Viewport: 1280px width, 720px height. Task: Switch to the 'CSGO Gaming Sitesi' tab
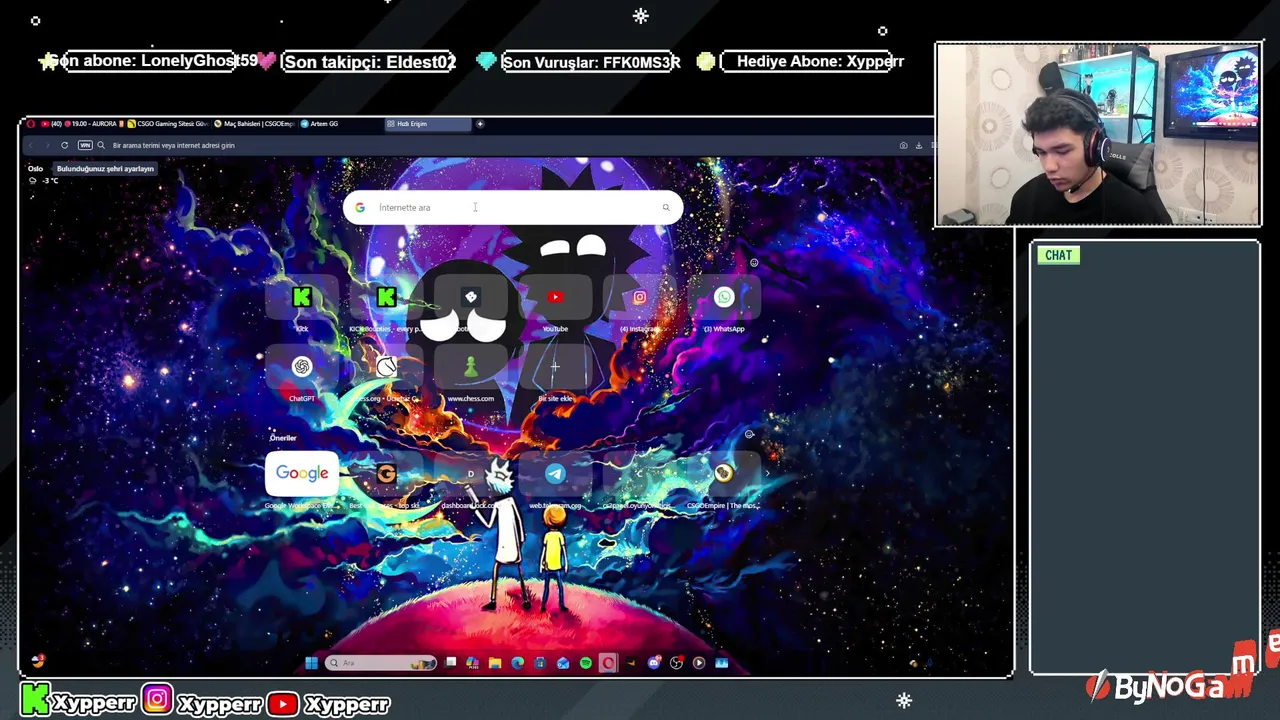[168, 124]
